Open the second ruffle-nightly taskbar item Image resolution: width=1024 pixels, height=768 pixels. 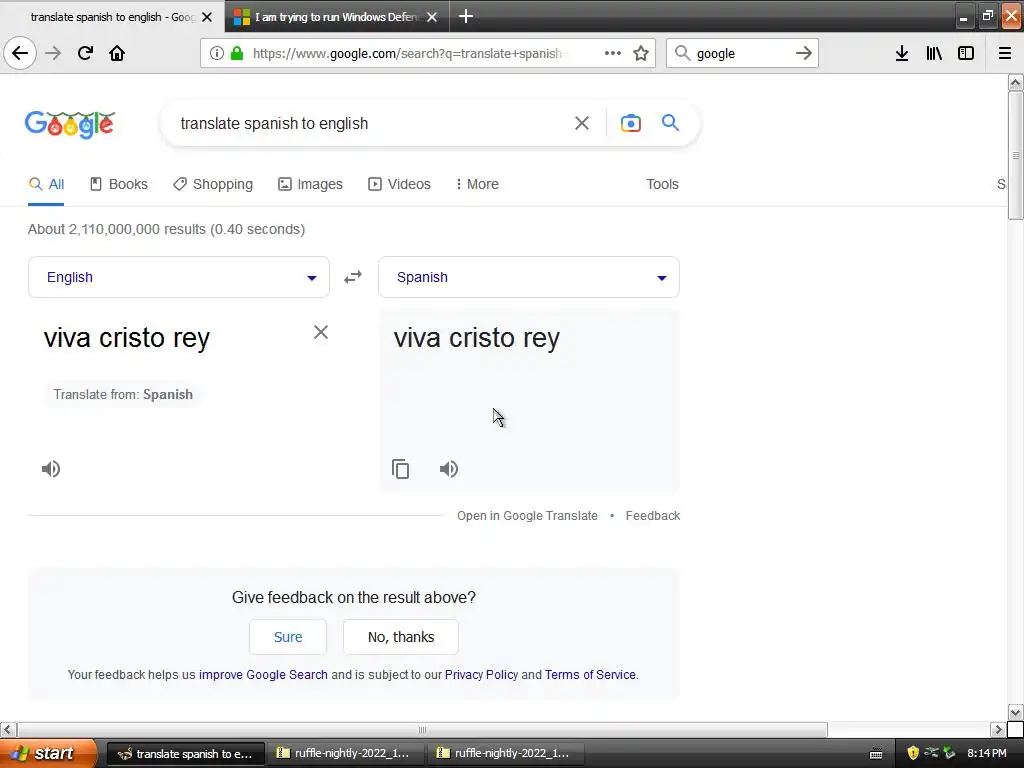(505, 754)
